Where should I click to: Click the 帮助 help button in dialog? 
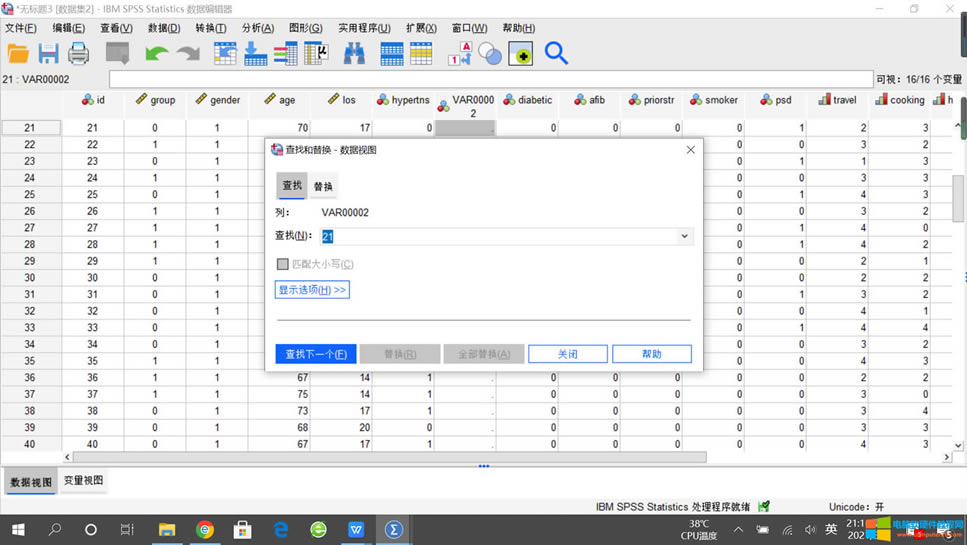pos(651,354)
